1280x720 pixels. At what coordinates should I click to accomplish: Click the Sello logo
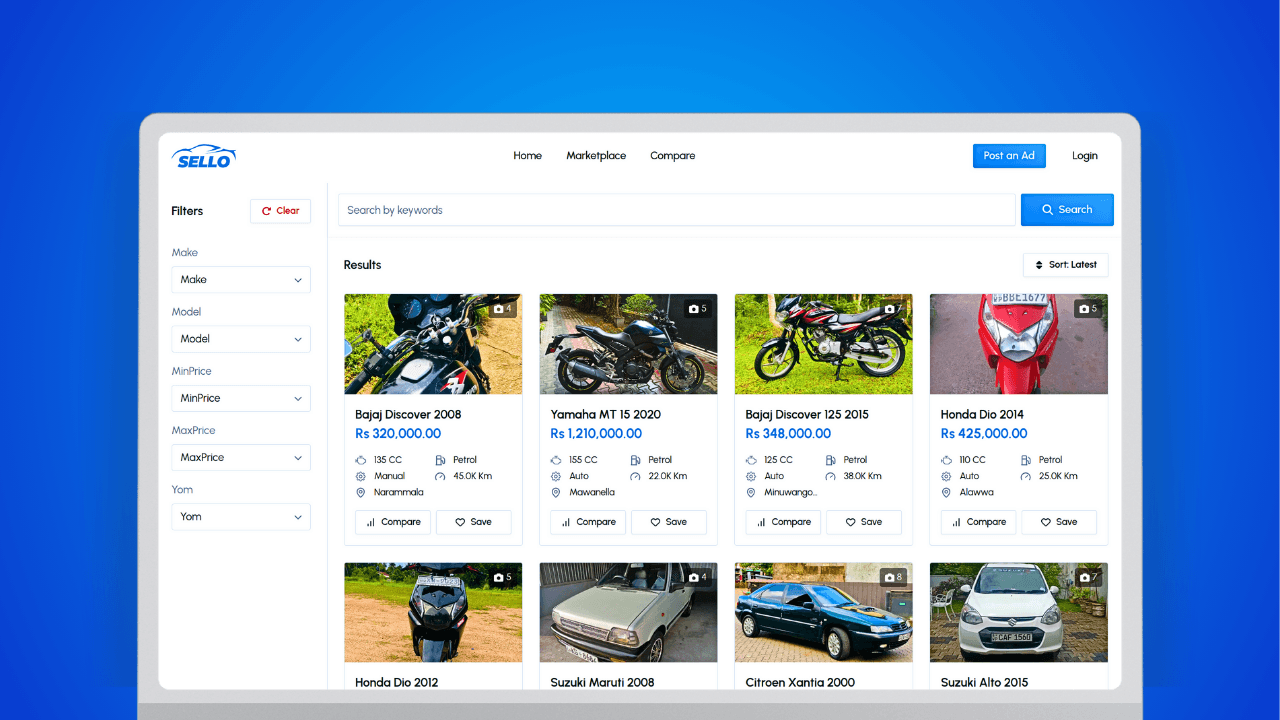click(204, 156)
